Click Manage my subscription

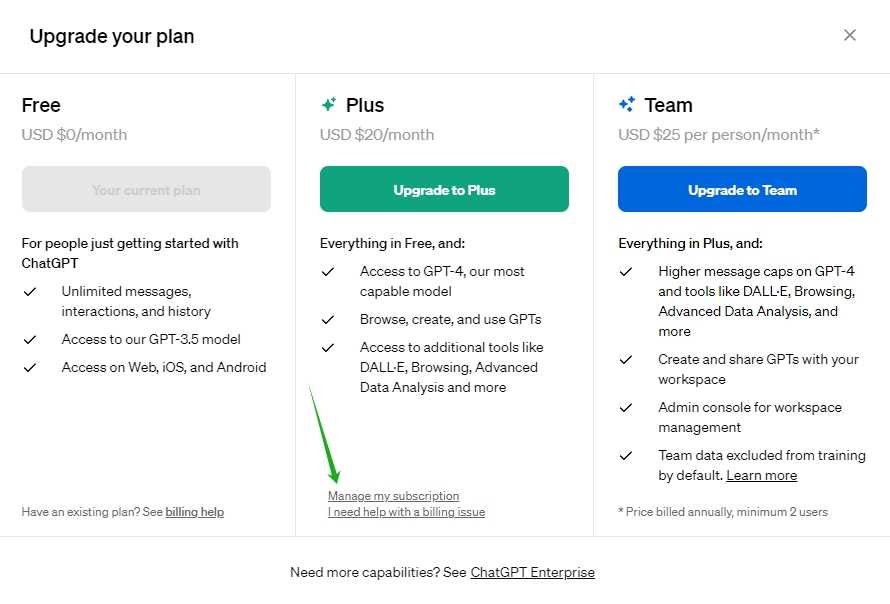pyautogui.click(x=394, y=496)
